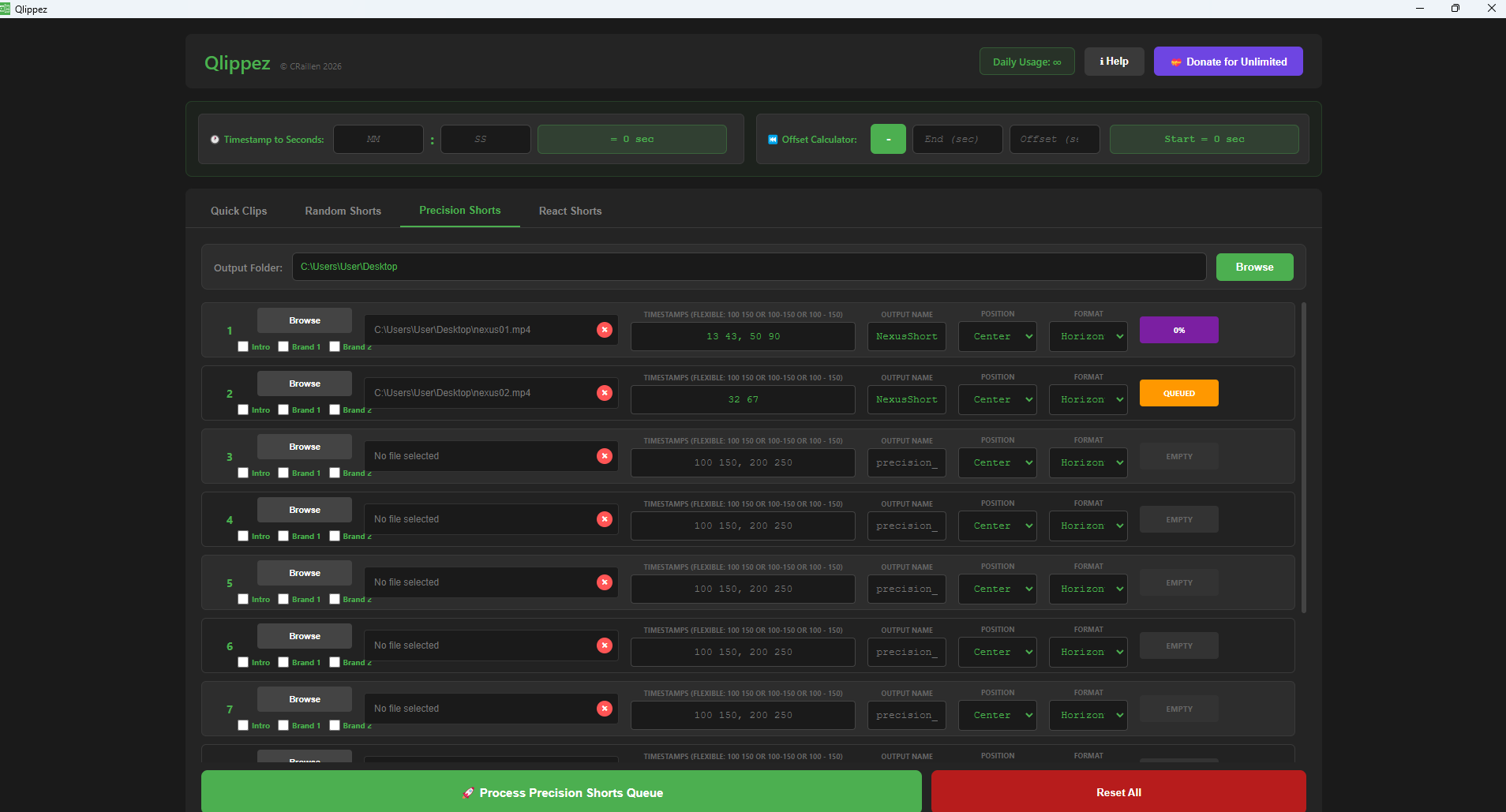Click the Output Folder path field
Viewport: 1506px width, 812px height.
(749, 267)
